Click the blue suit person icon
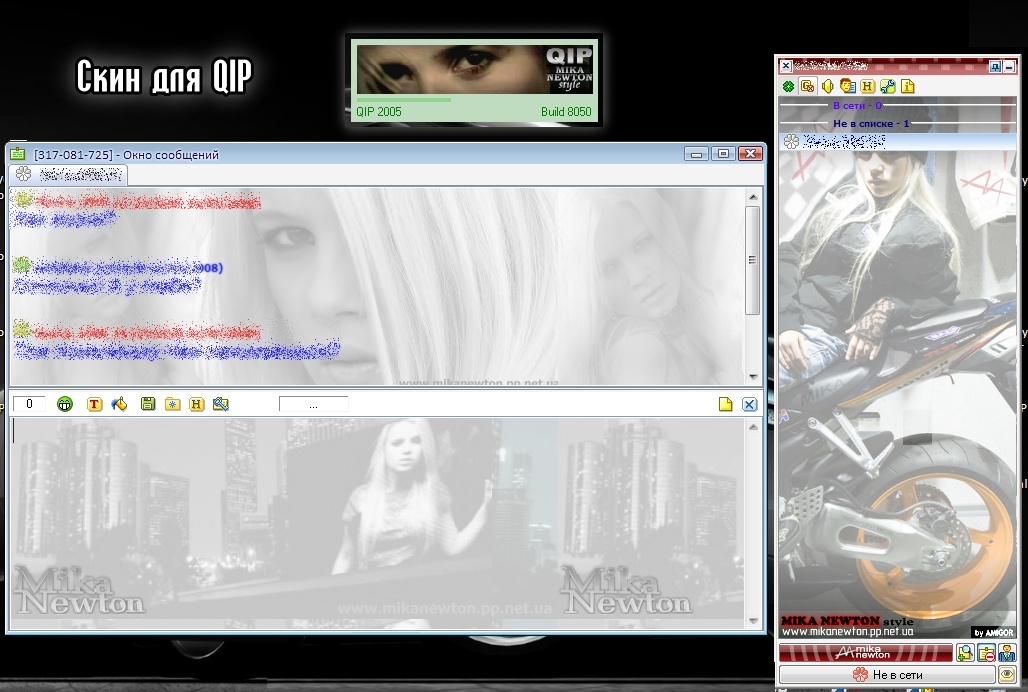 point(1007,653)
